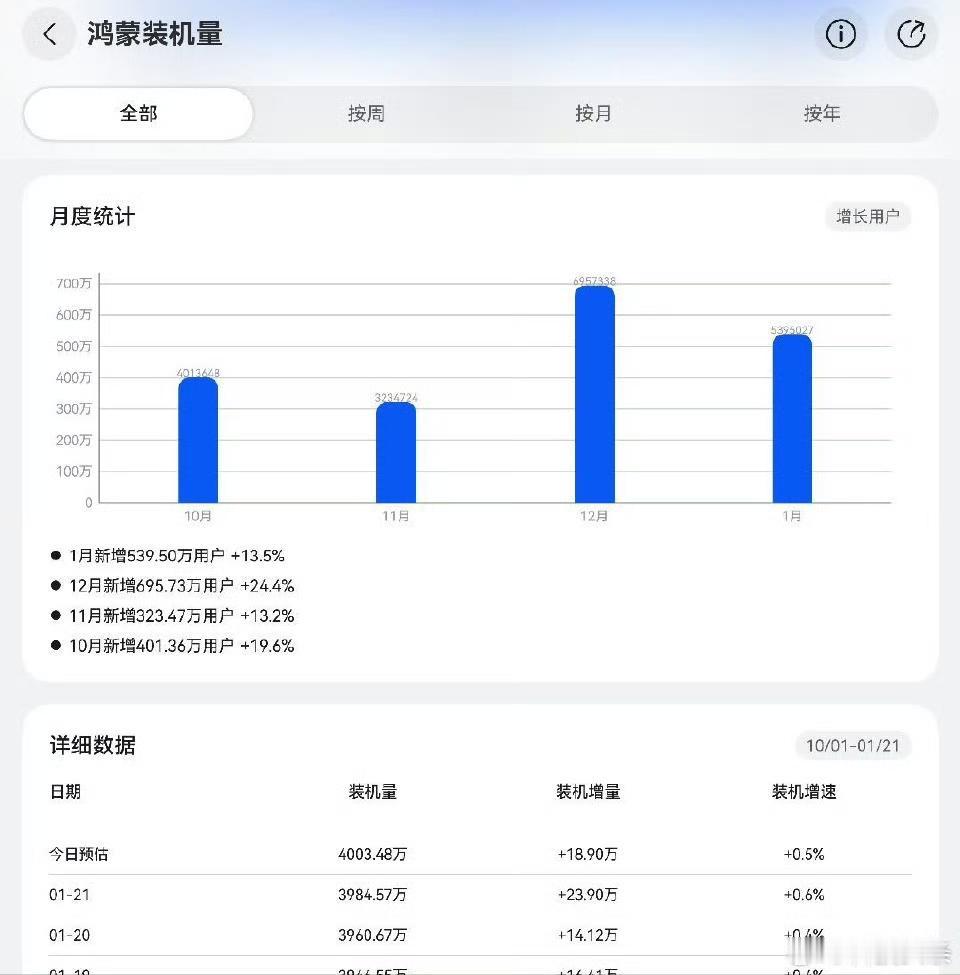Open the 增长用户 selector
960x975 pixels.
coord(867,216)
